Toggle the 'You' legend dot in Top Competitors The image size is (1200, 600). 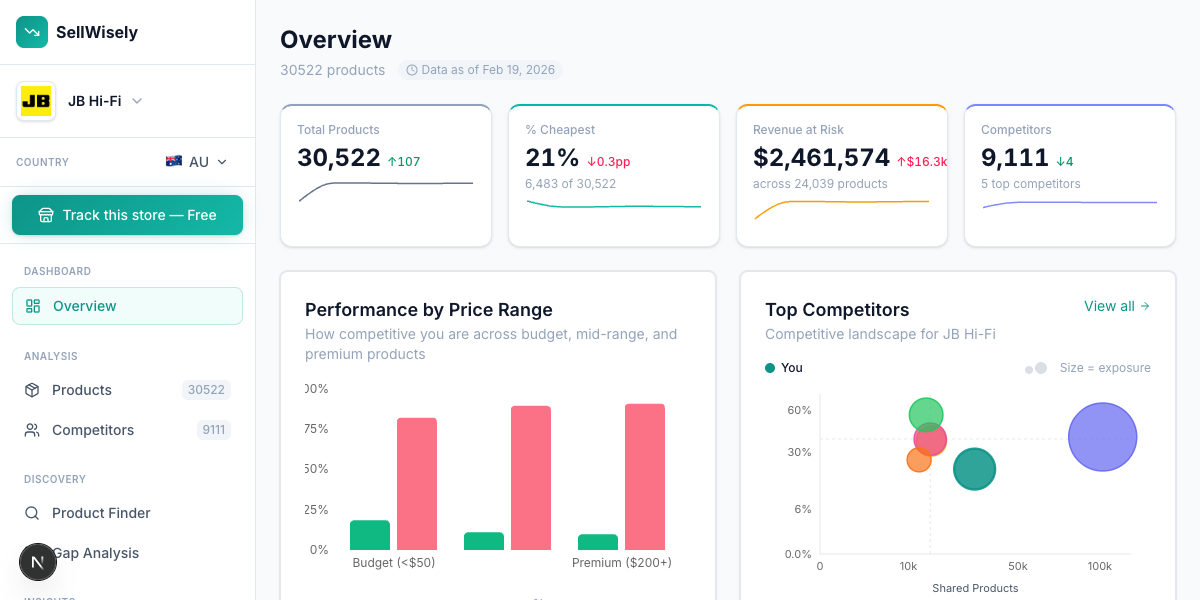(x=769, y=368)
